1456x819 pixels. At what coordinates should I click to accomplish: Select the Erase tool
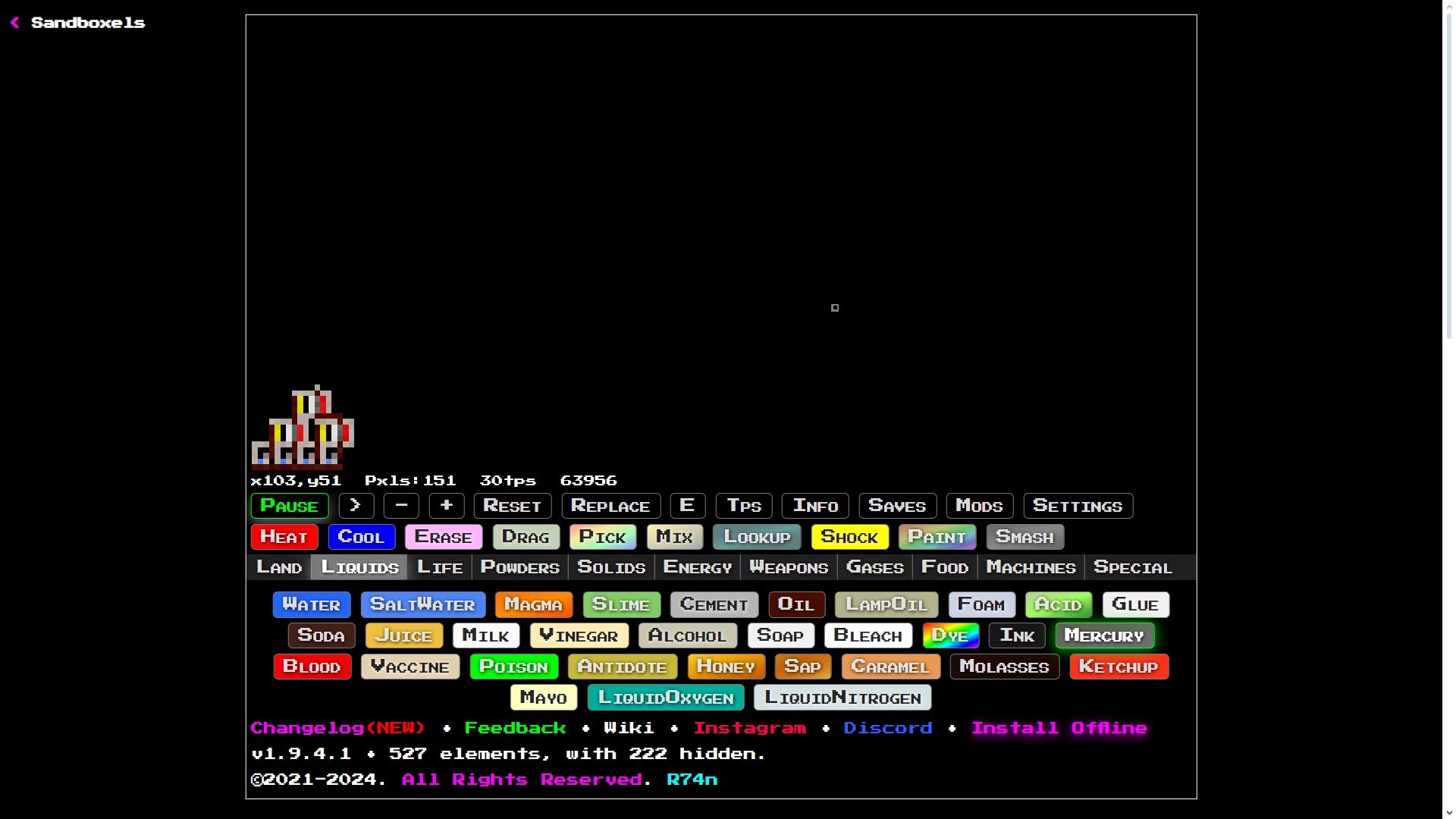point(443,537)
